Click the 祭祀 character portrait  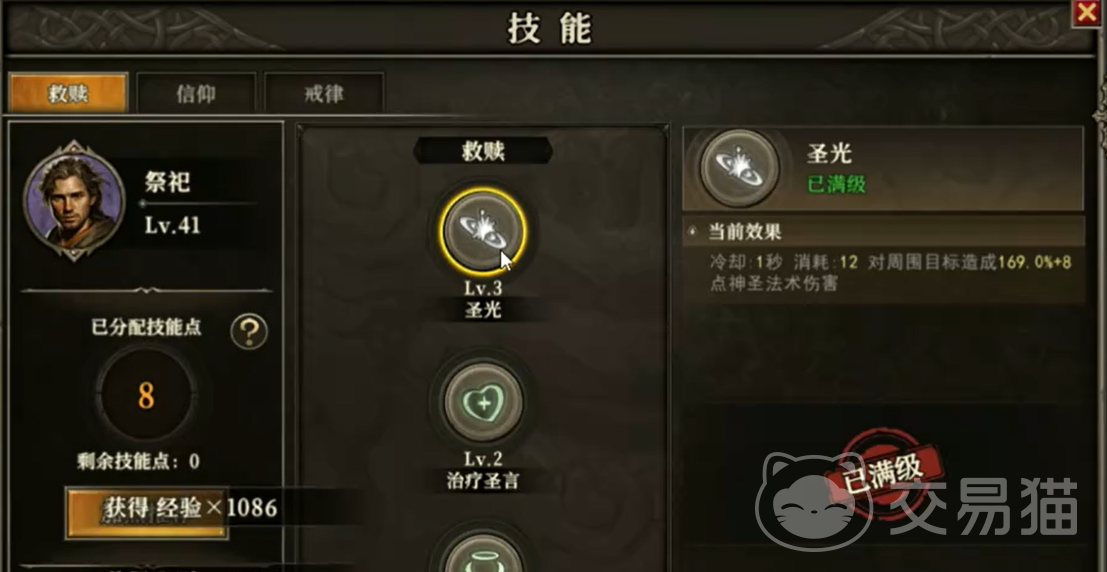pos(74,200)
